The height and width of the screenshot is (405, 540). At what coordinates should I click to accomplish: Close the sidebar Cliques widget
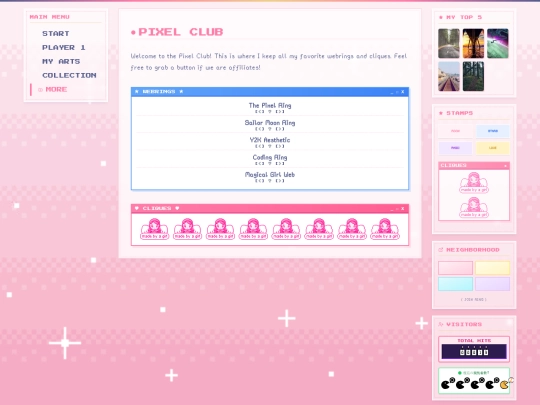(x=505, y=166)
